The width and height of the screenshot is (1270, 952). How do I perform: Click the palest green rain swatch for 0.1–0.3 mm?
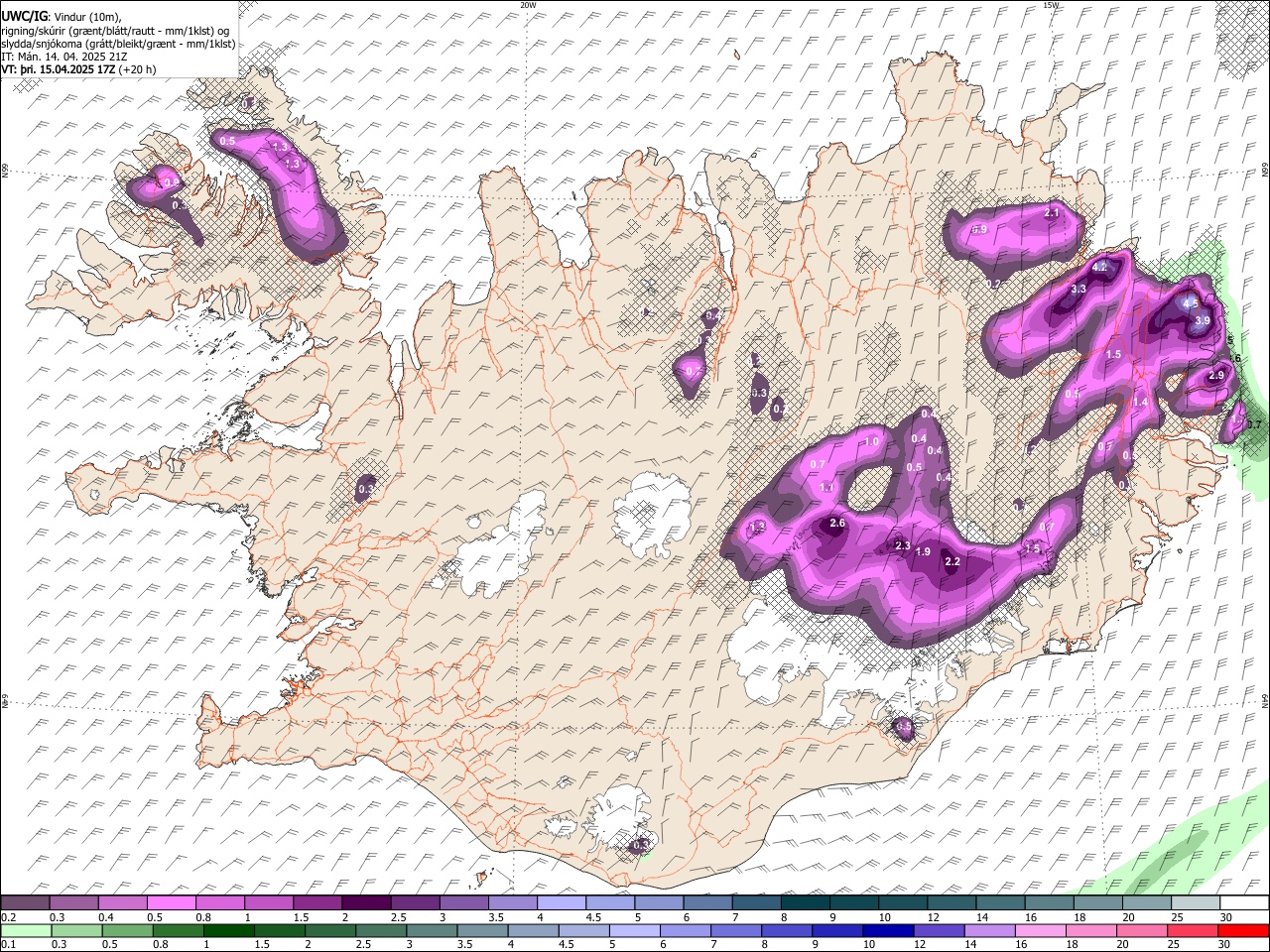click(25, 930)
